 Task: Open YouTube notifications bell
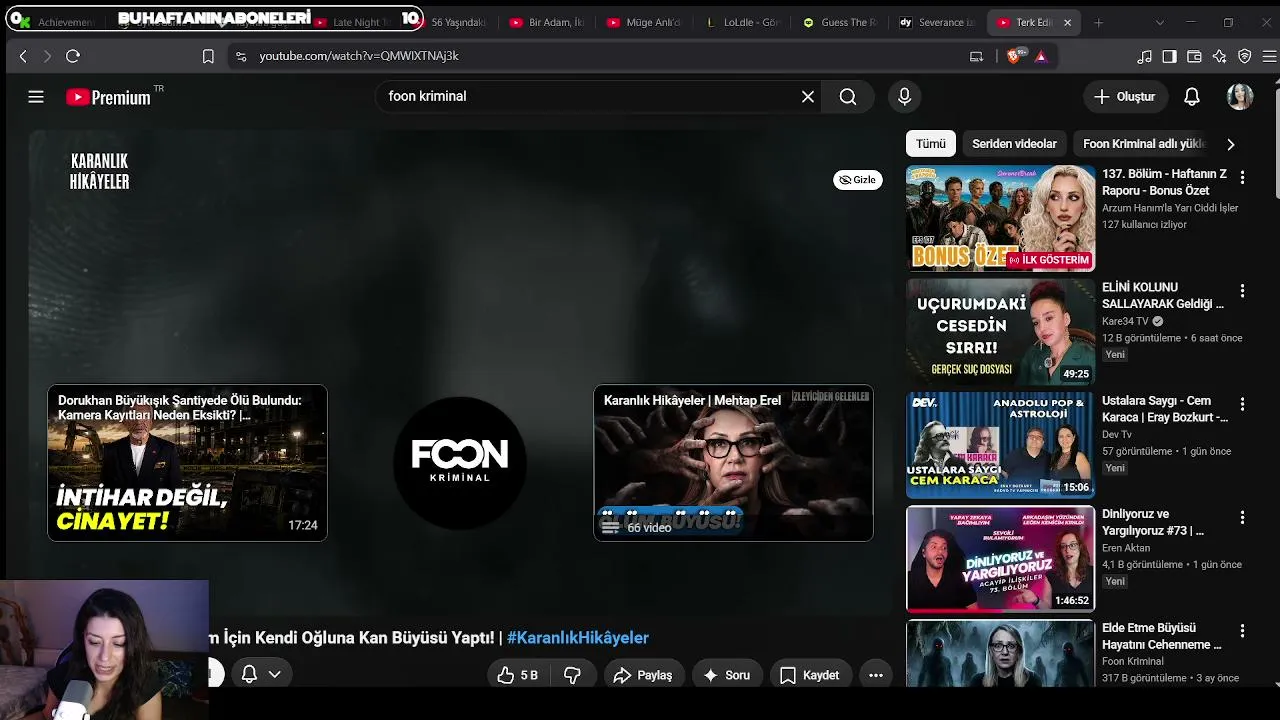[x=1192, y=97]
